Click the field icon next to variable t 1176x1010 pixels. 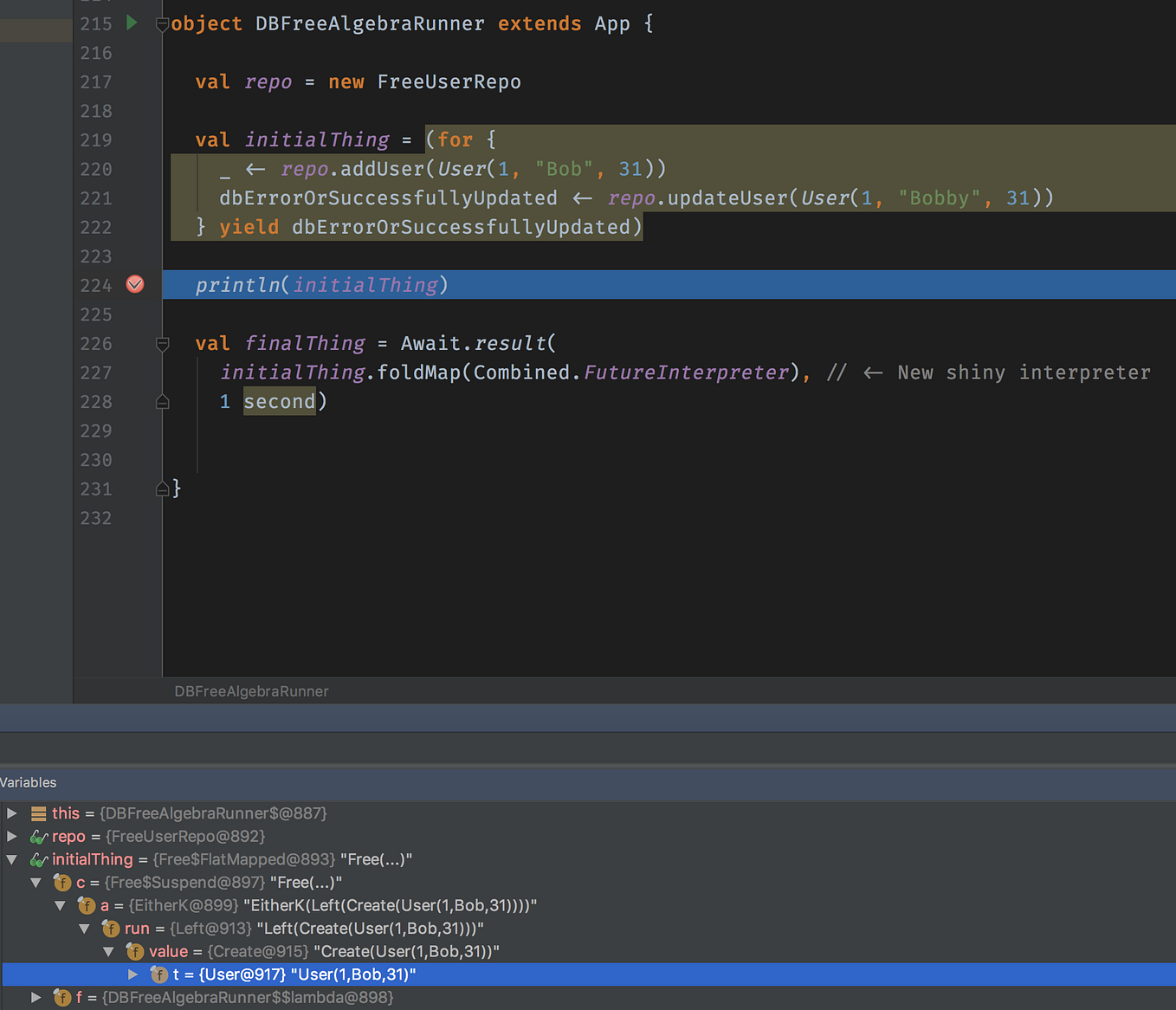point(159,974)
